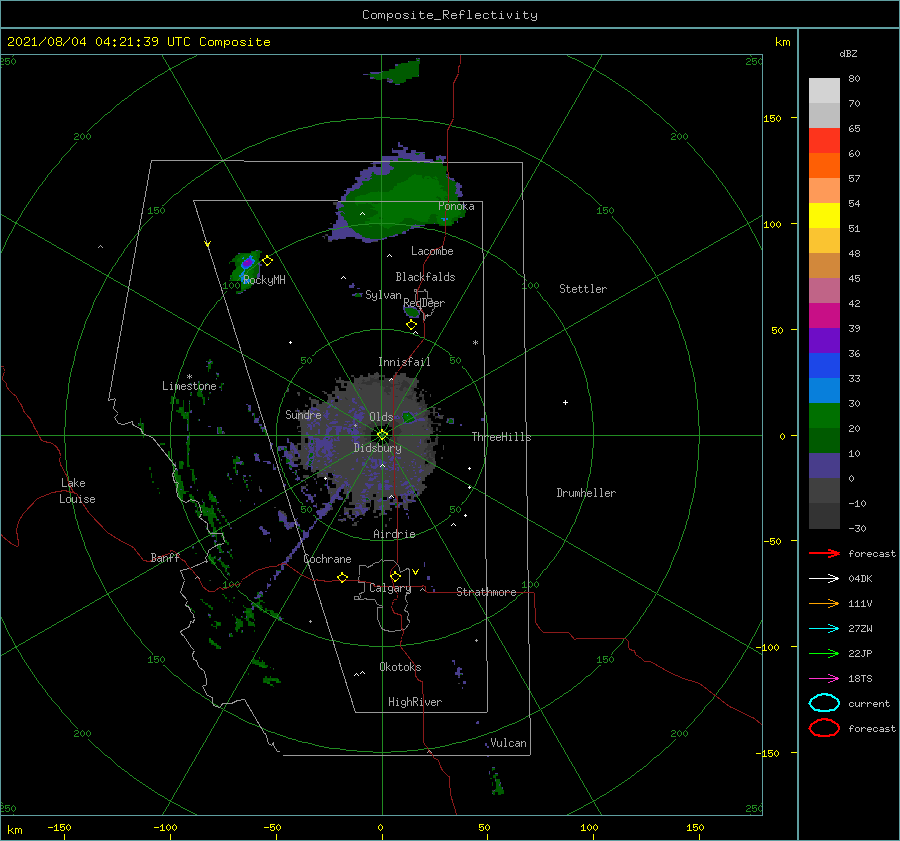The height and width of the screenshot is (841, 900).
Task: Select the dark green 10-20 dBZ swatch
Action: (824, 441)
